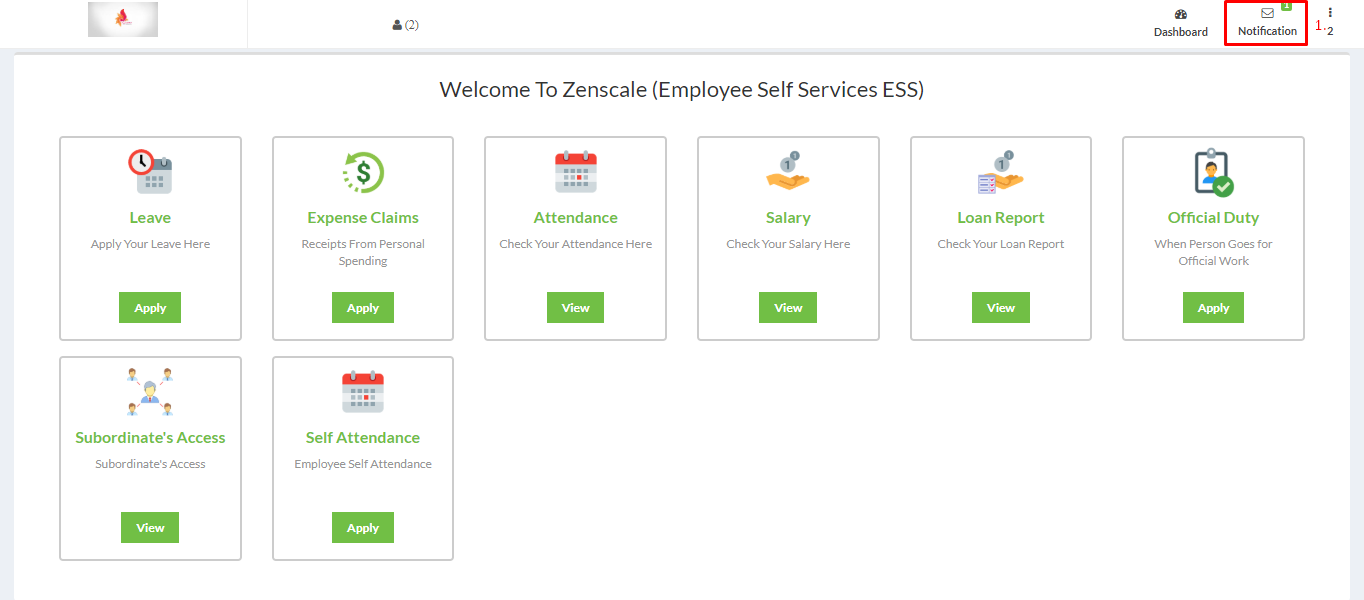Click the Attendance calendar icon
Screen dimensions: 1364x600
click(575, 172)
